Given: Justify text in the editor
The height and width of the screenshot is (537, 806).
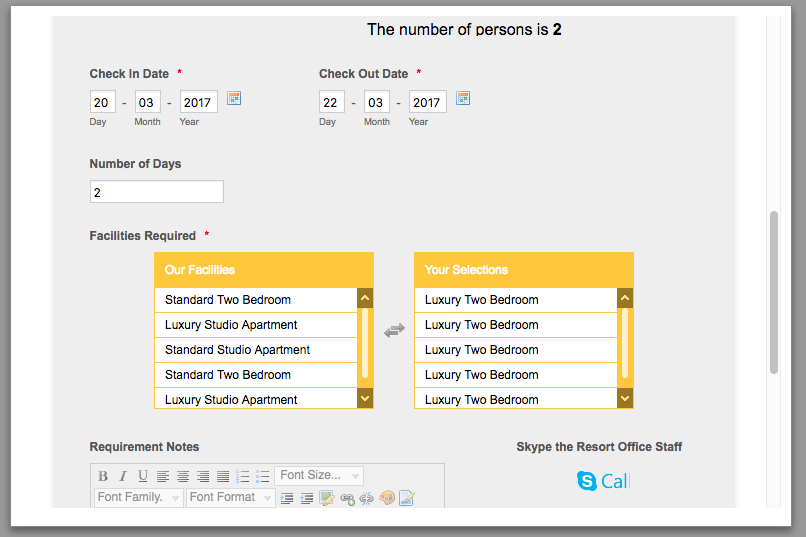Looking at the screenshot, I should point(223,476).
